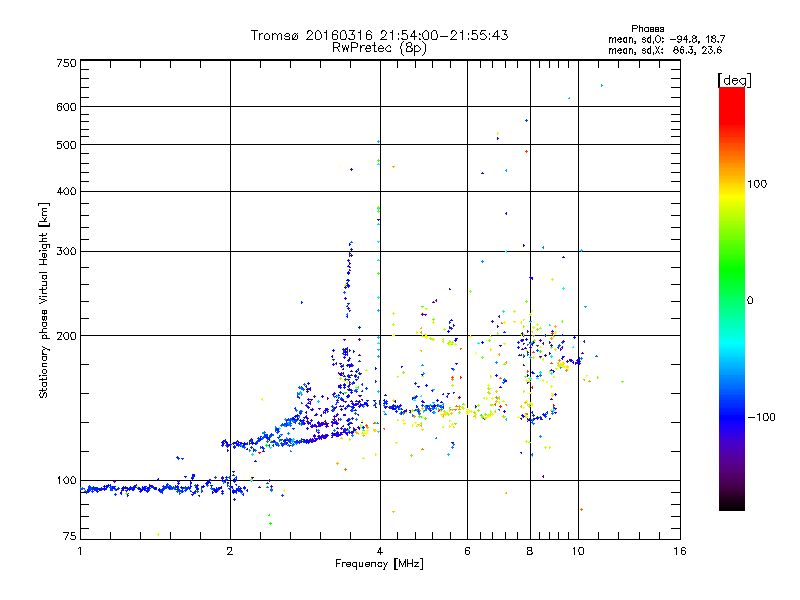This screenshot has width=800, height=600.
Task: Click the colorbar label '100'
Action: 757,184
